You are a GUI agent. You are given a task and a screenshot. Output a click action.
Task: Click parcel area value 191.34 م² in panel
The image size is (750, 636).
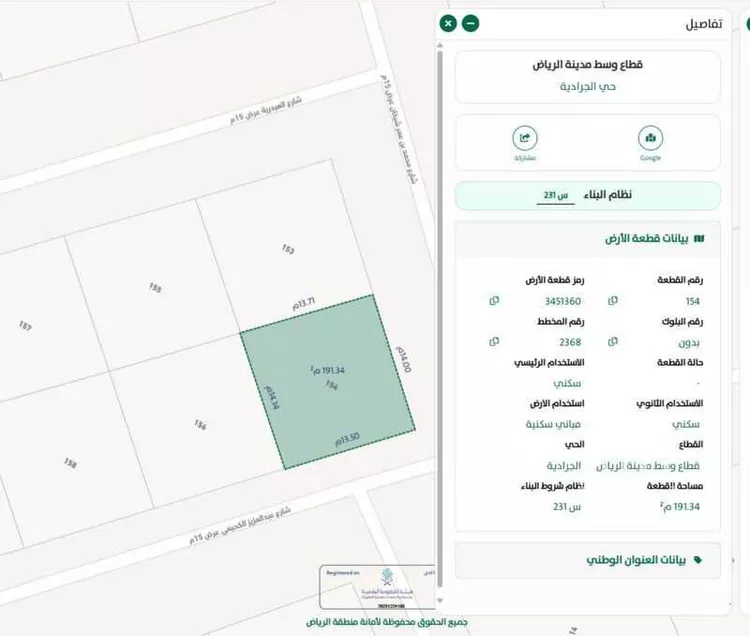[680, 506]
